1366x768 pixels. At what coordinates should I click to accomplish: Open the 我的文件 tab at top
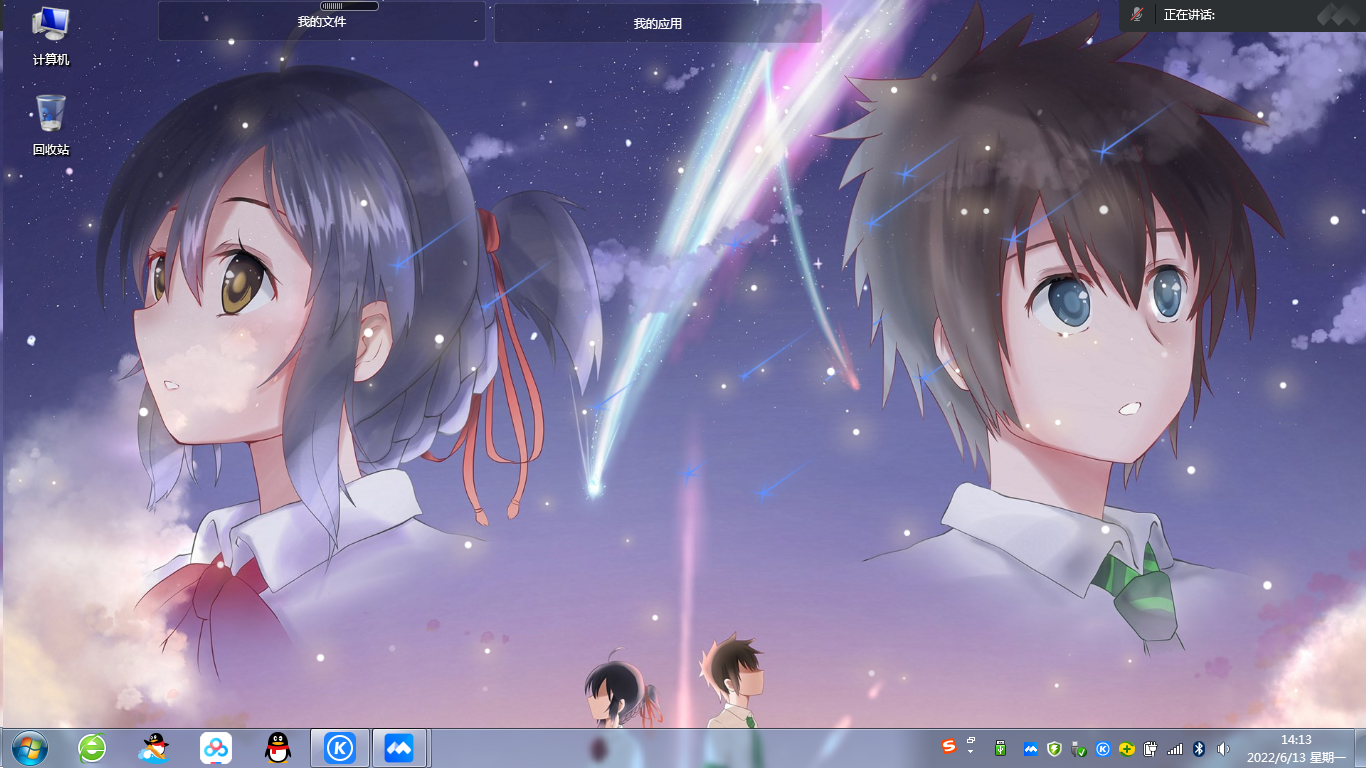pos(322,21)
